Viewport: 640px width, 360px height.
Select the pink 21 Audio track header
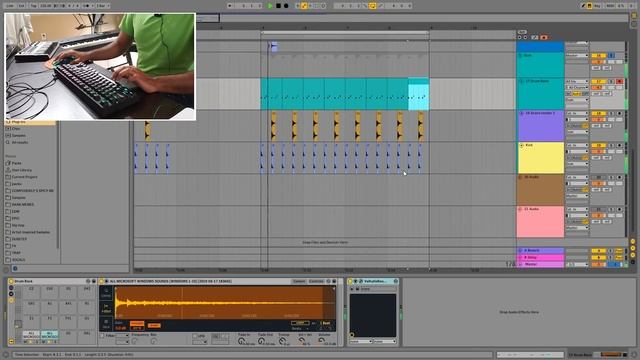coord(540,222)
